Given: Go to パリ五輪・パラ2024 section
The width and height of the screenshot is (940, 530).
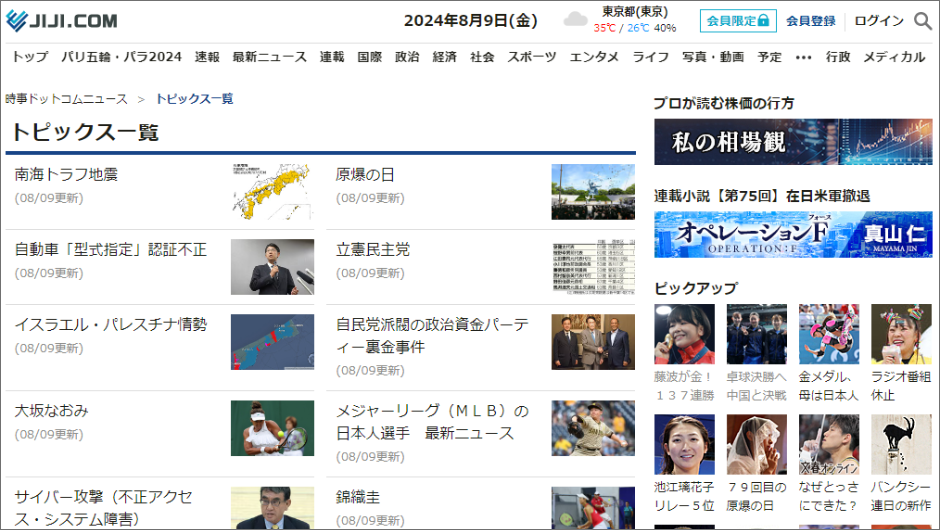Looking at the screenshot, I should click(x=121, y=57).
